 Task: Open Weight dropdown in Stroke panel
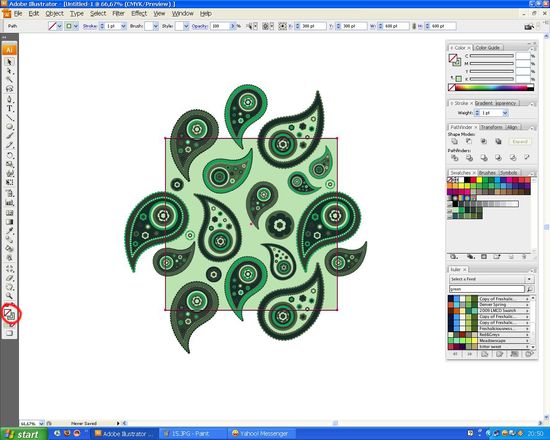pos(505,113)
